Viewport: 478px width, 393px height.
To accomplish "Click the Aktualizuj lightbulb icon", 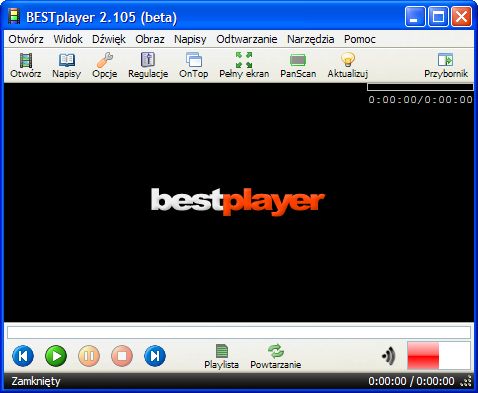I will click(x=348, y=65).
